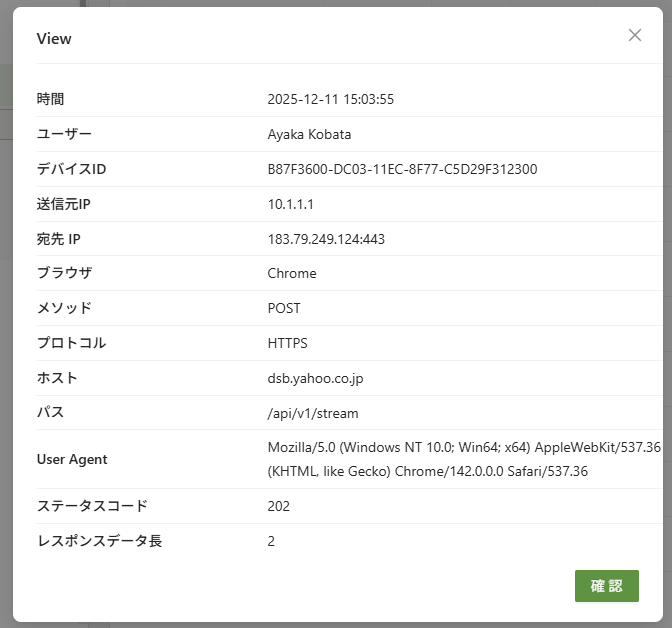Click the レスポンスデータ長 field label

99,541
